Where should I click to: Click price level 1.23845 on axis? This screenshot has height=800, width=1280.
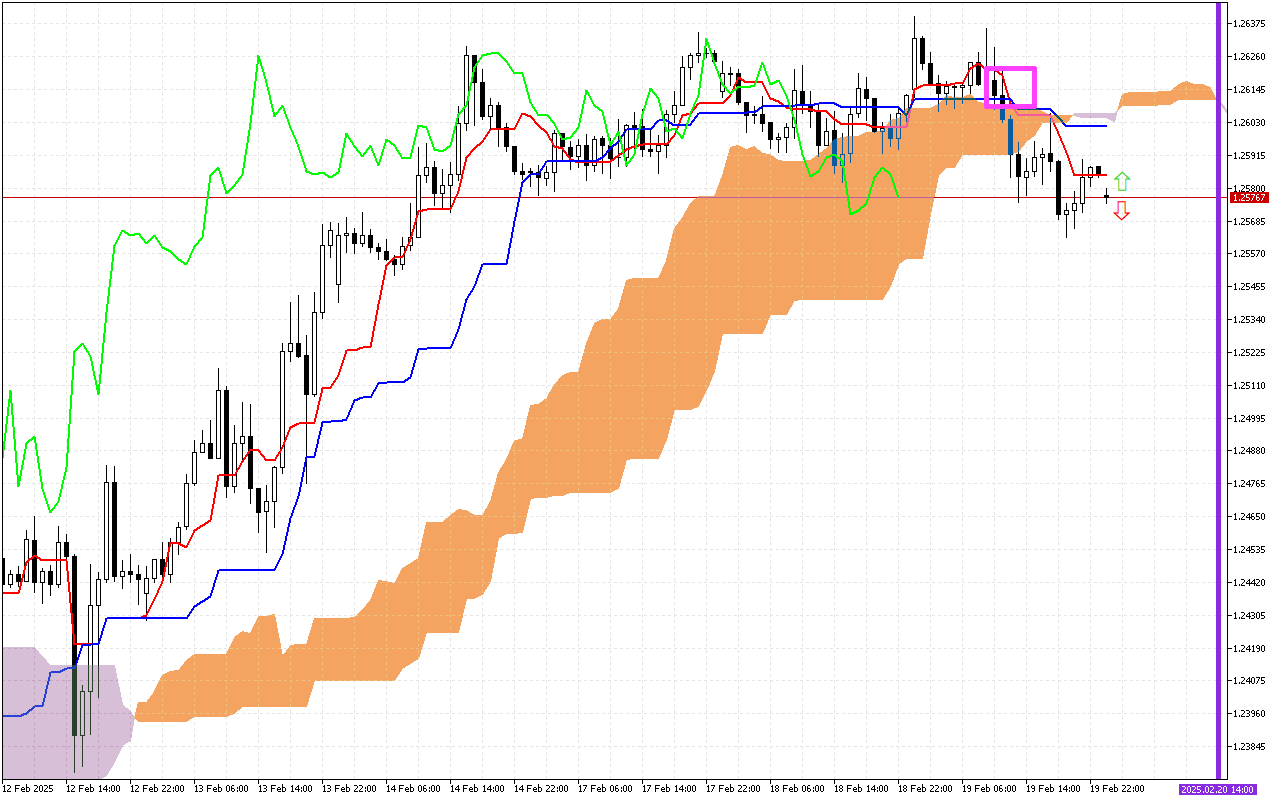click(1250, 746)
